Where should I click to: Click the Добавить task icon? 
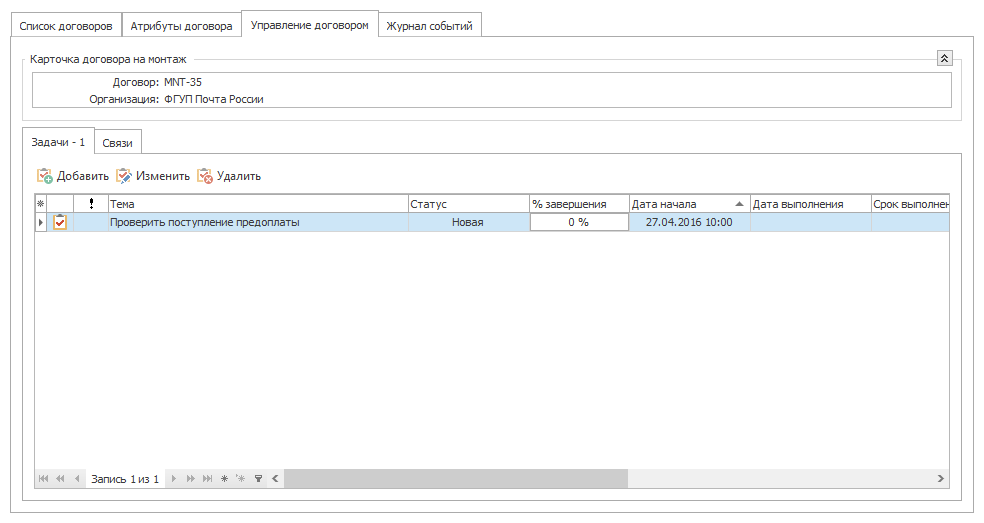[x=45, y=176]
